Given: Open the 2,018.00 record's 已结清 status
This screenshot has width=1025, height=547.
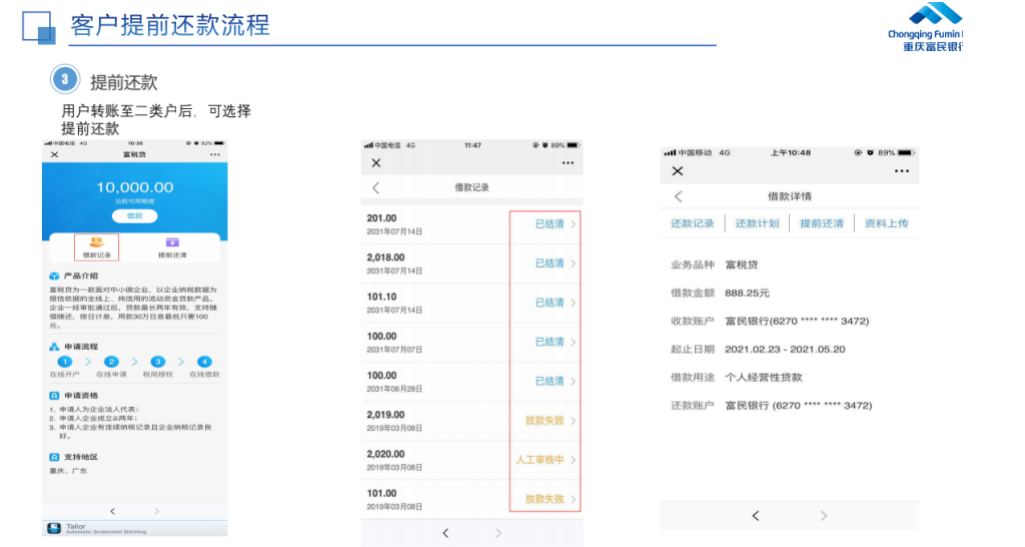Looking at the screenshot, I should click(549, 263).
